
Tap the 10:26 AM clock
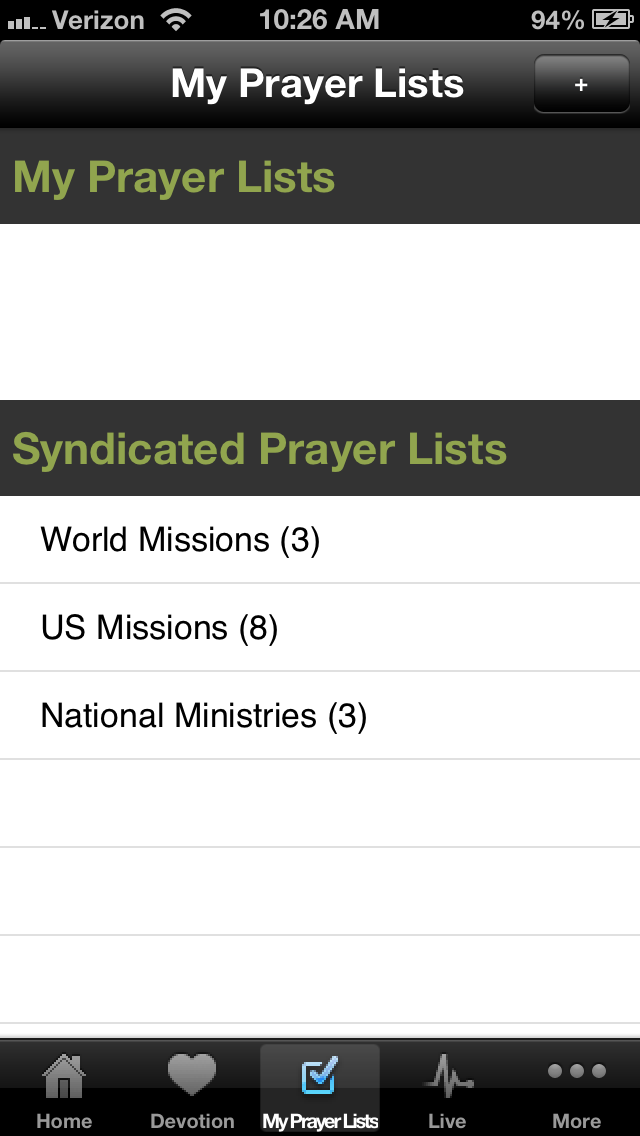click(319, 19)
